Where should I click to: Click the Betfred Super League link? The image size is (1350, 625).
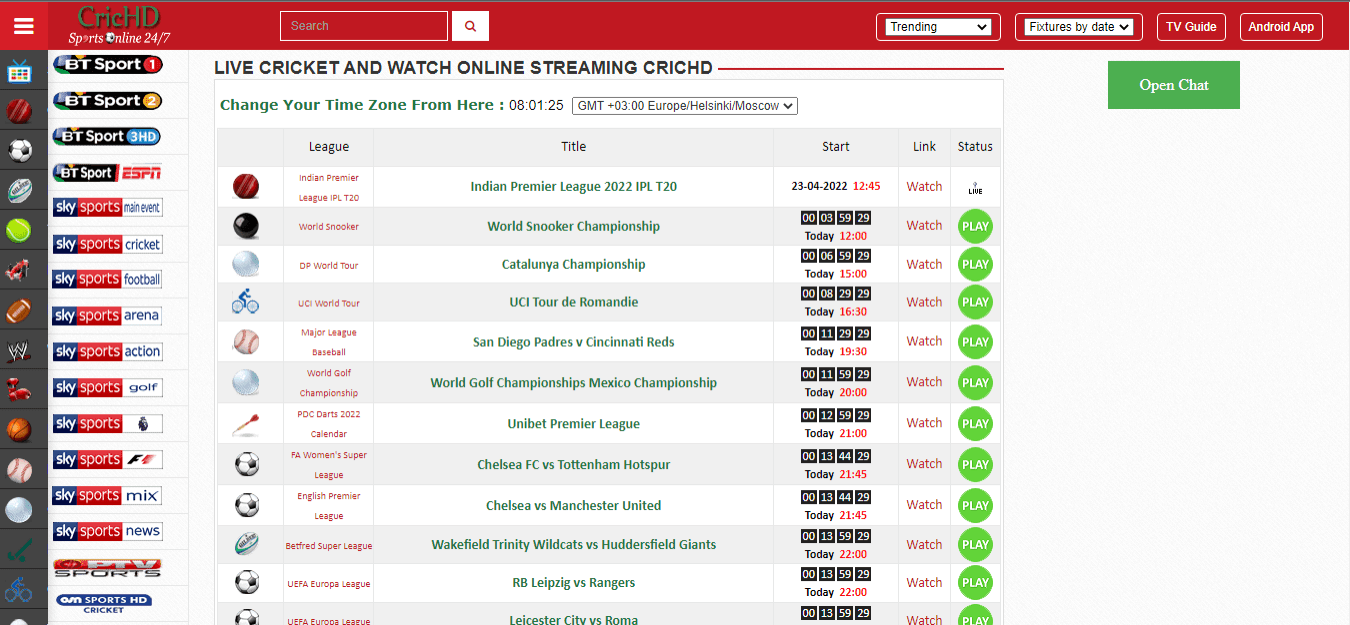(x=329, y=546)
